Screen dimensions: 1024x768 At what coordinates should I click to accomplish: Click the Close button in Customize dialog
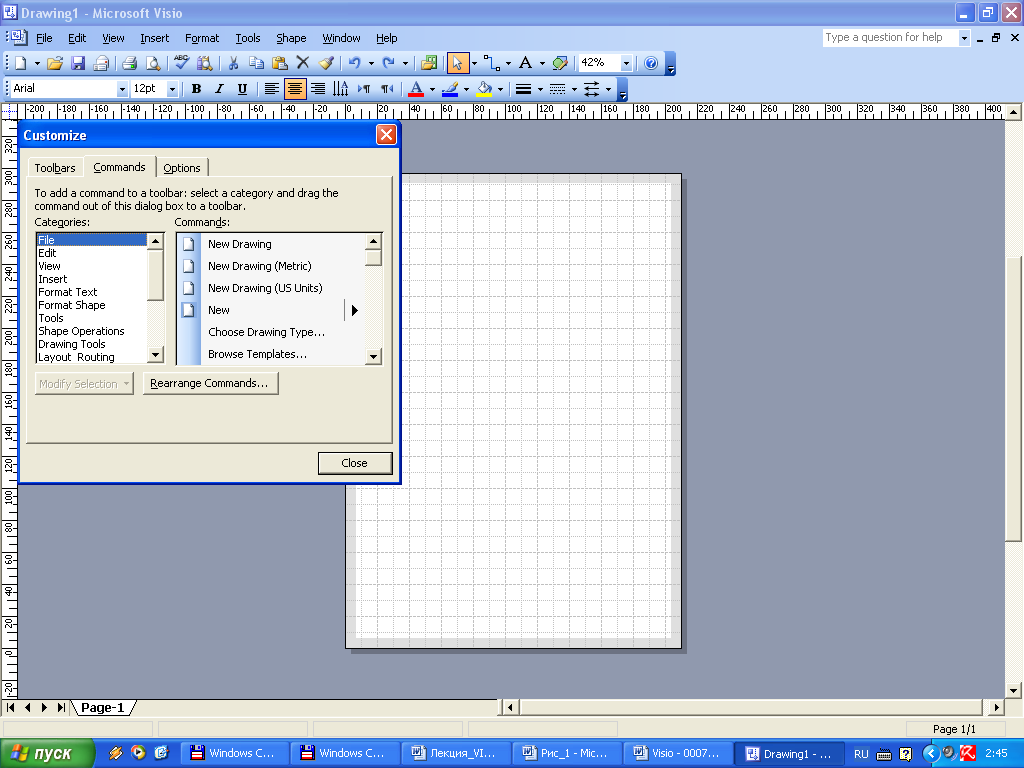coord(355,463)
